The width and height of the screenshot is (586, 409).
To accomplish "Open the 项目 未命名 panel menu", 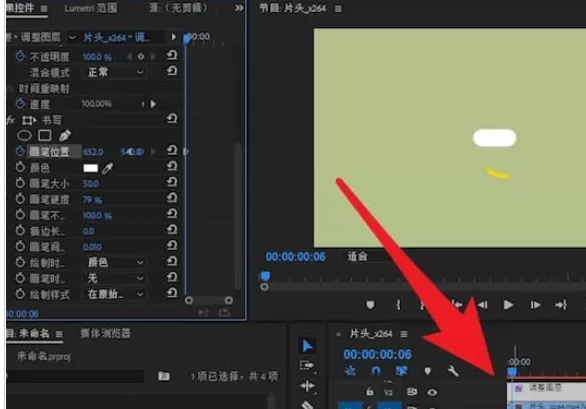I will tap(59, 334).
